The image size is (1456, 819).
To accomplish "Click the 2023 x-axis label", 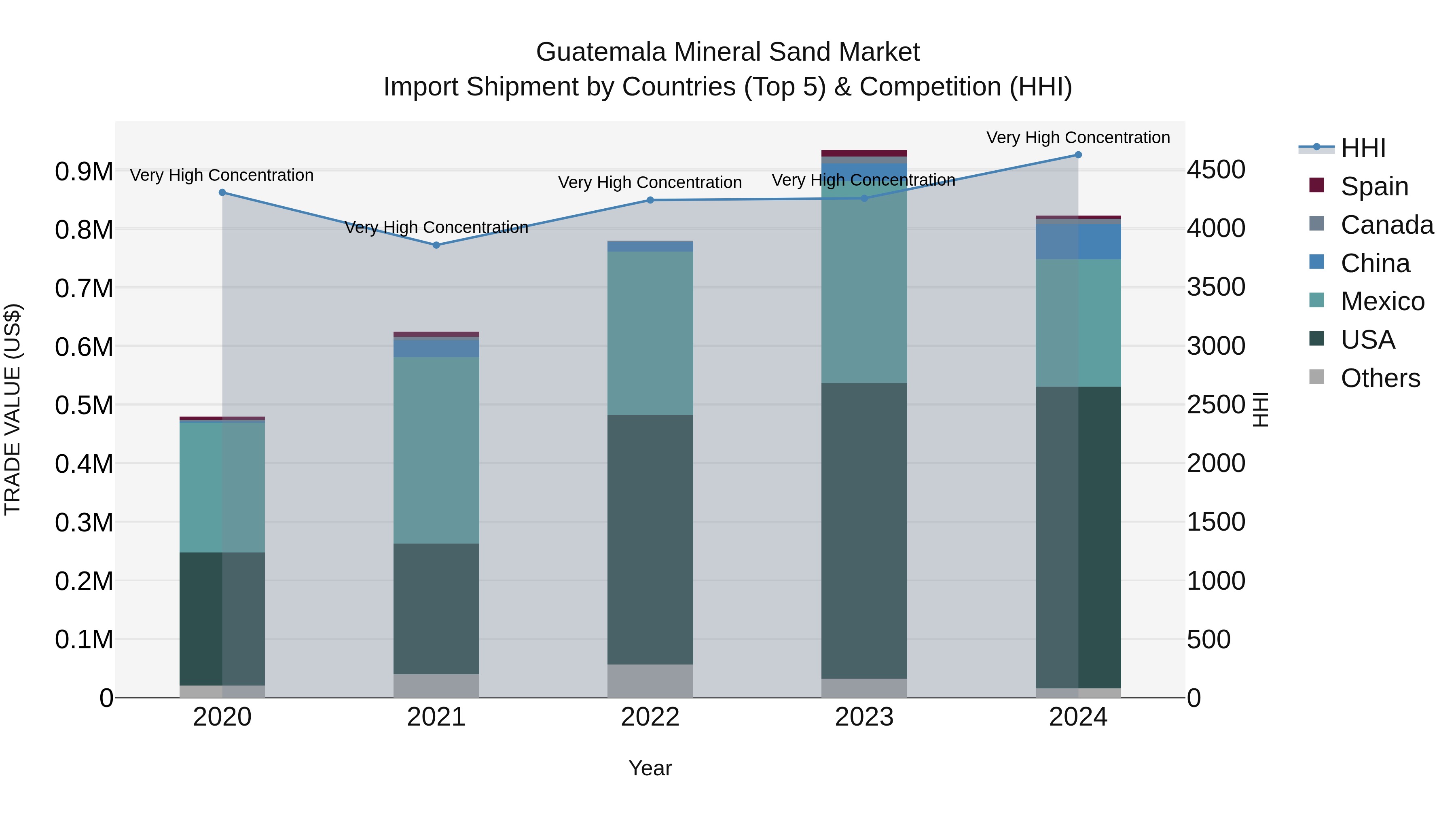I will 864,717.
